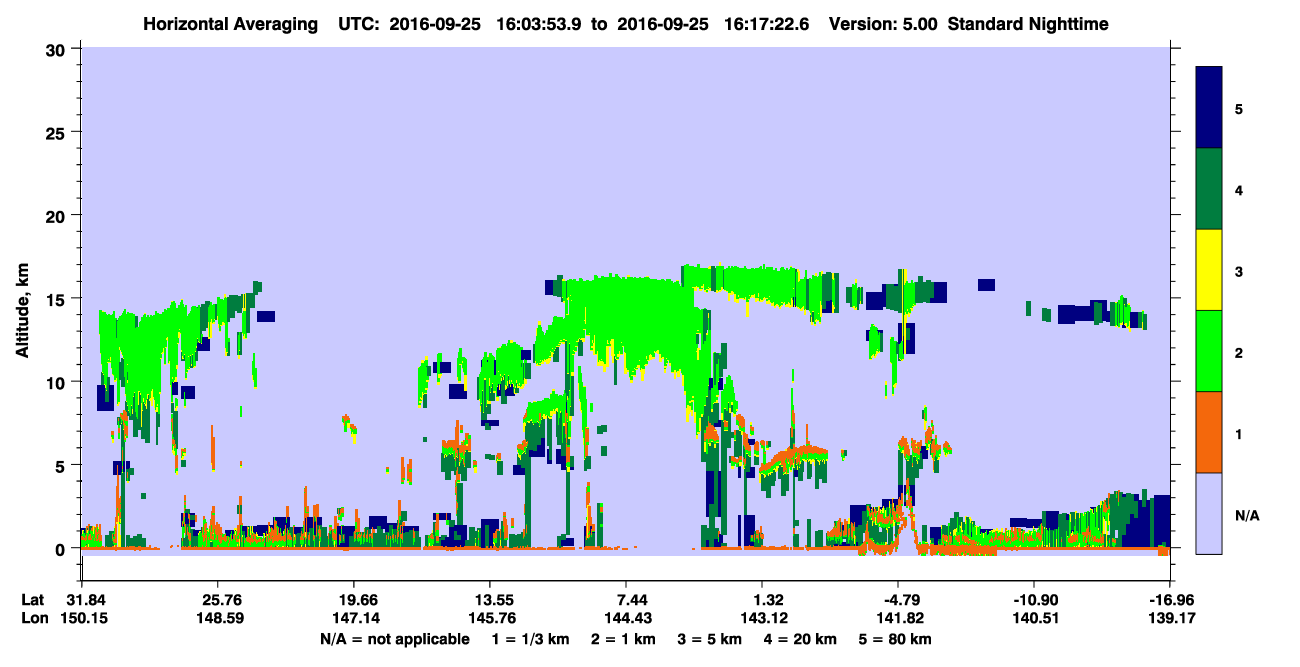Click longitude value 141.82
1300x667 pixels.
coord(898,618)
